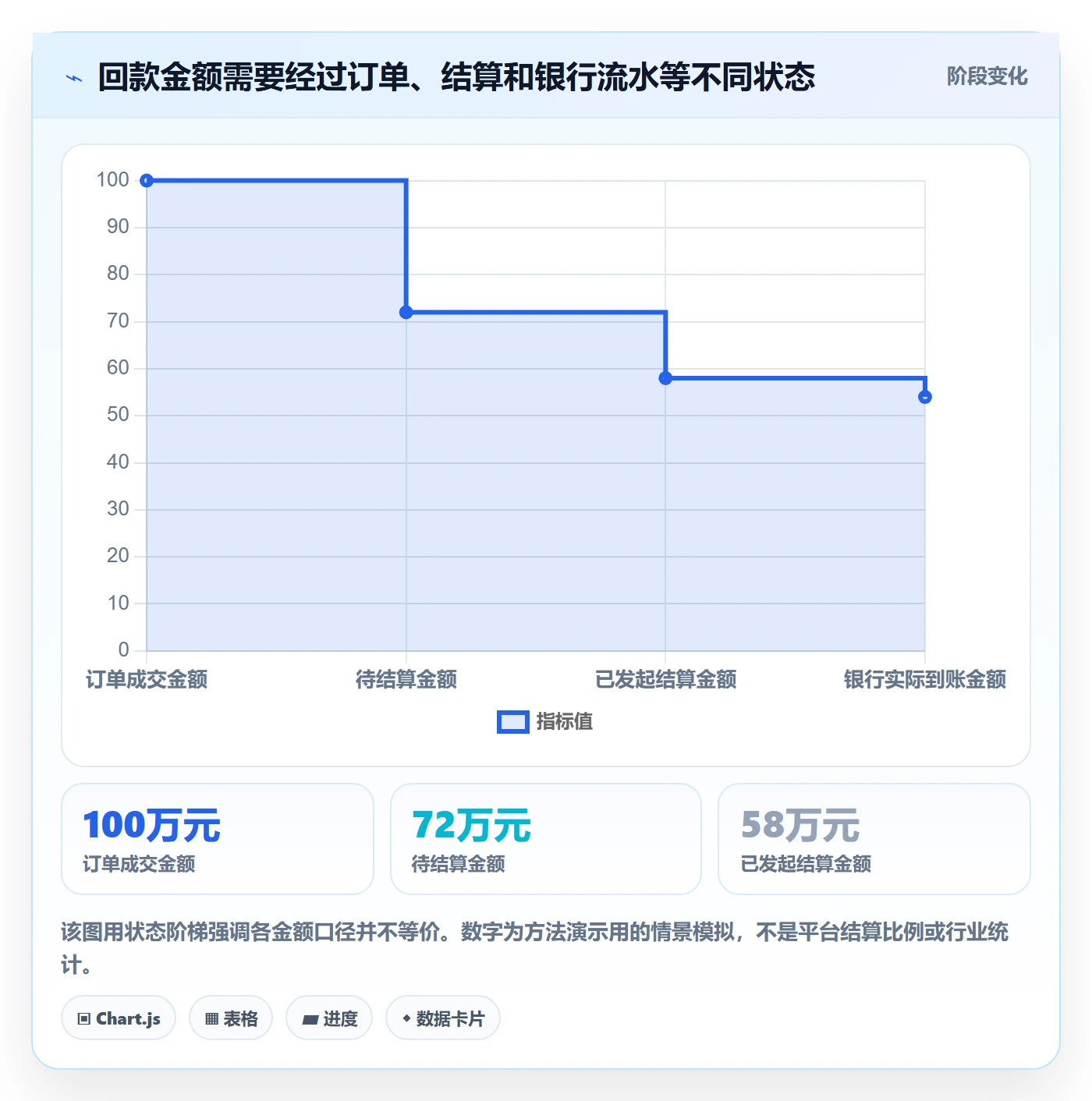Click the 表格 tag chip
Image resolution: width=1092 pixels, height=1101 pixels.
tap(231, 1018)
